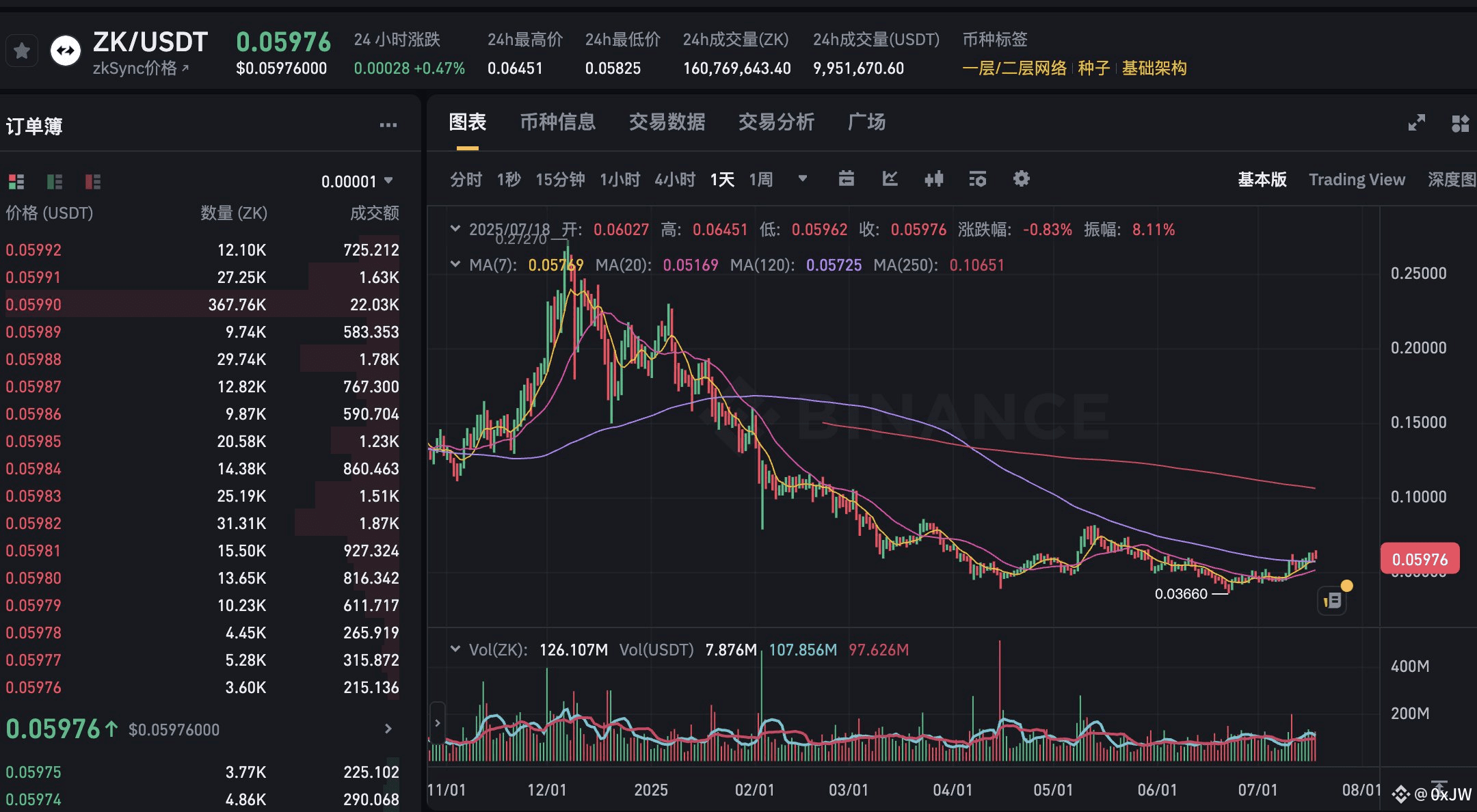Open the order notes icon with yellow dot
Screen dimensions: 1477x812
tap(1332, 601)
